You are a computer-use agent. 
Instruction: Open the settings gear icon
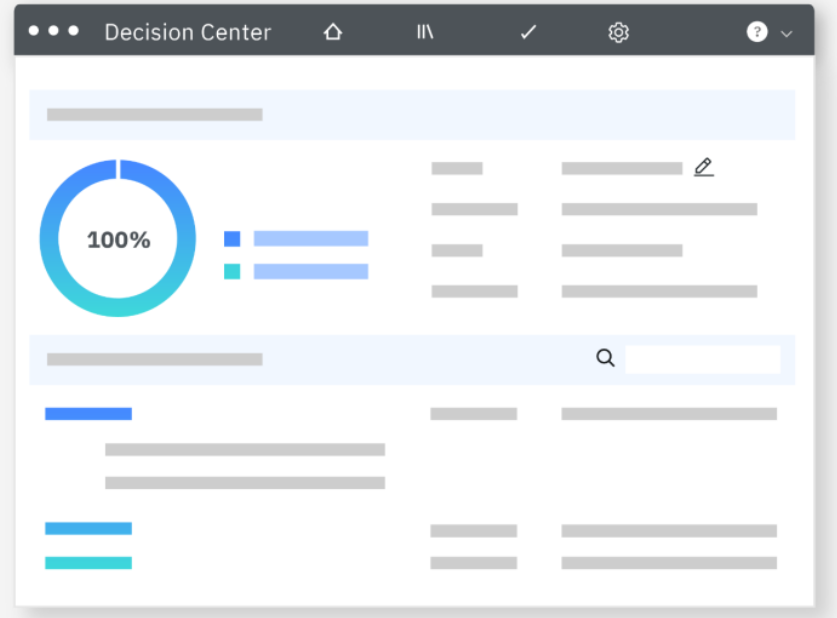point(618,32)
